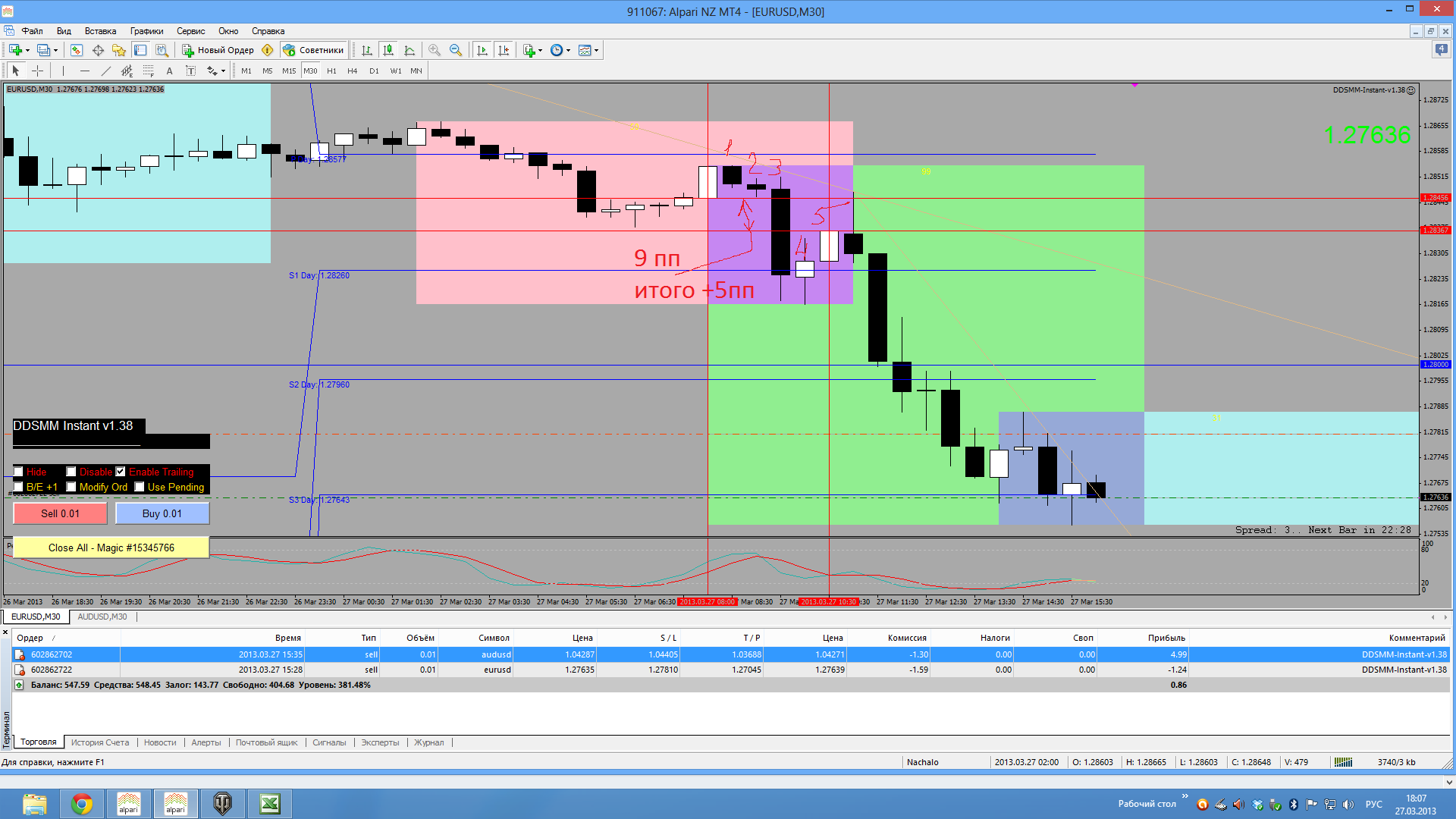
Task: Toggle the Use Pending checkbox
Action: click(140, 487)
